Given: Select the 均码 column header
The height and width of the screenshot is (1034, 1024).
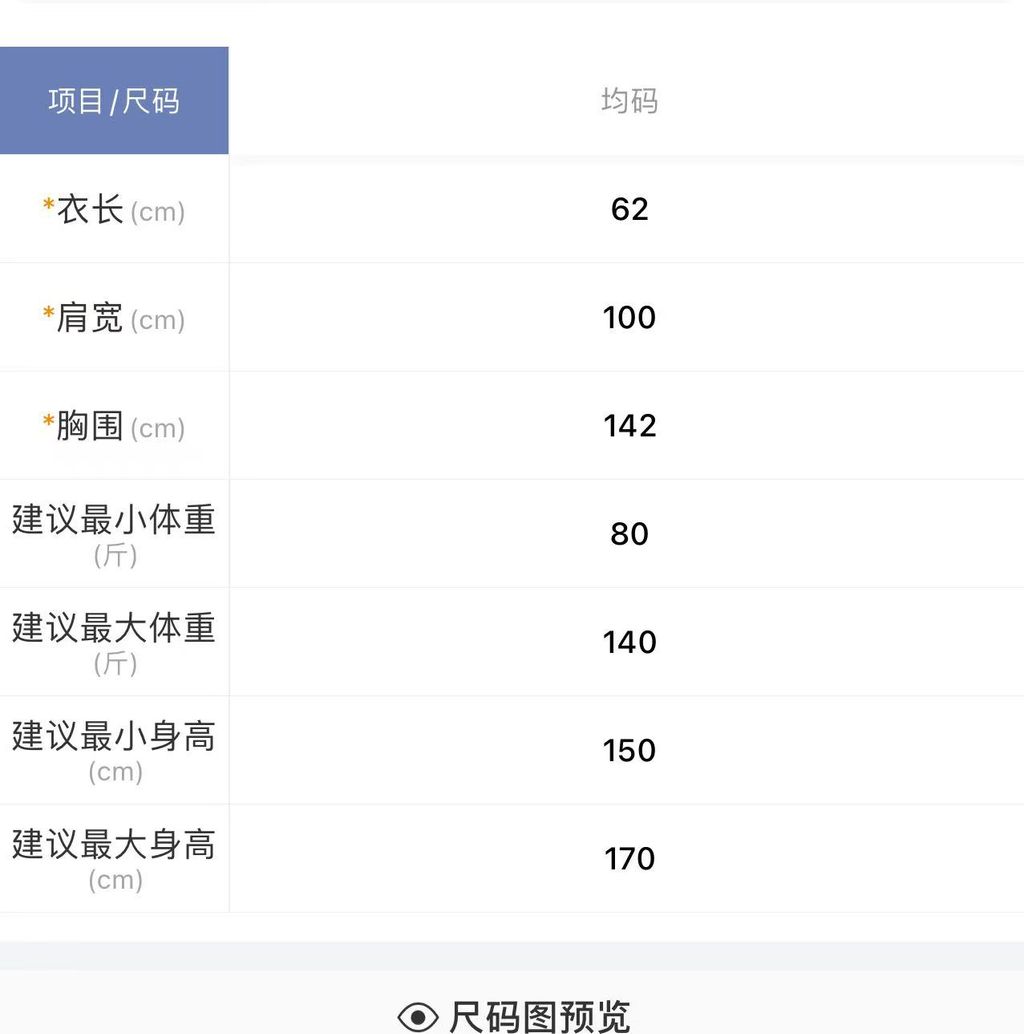Looking at the screenshot, I should pyautogui.click(x=629, y=101).
